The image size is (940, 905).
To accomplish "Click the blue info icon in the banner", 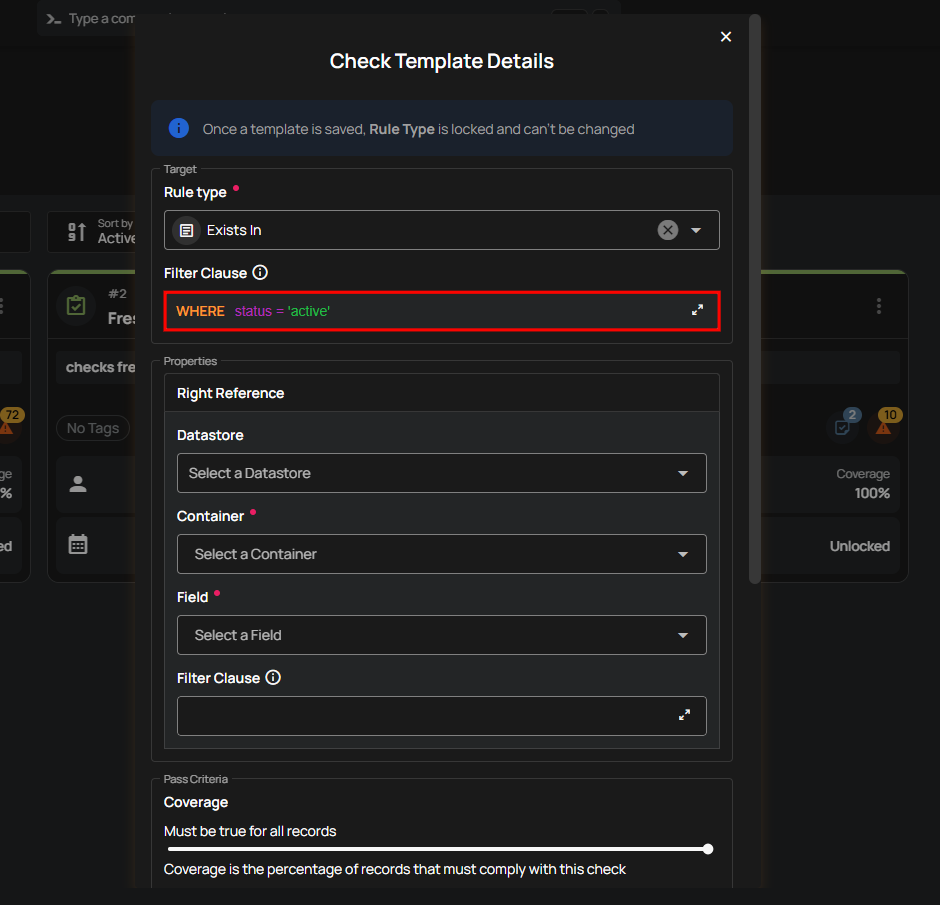I will 179,128.
